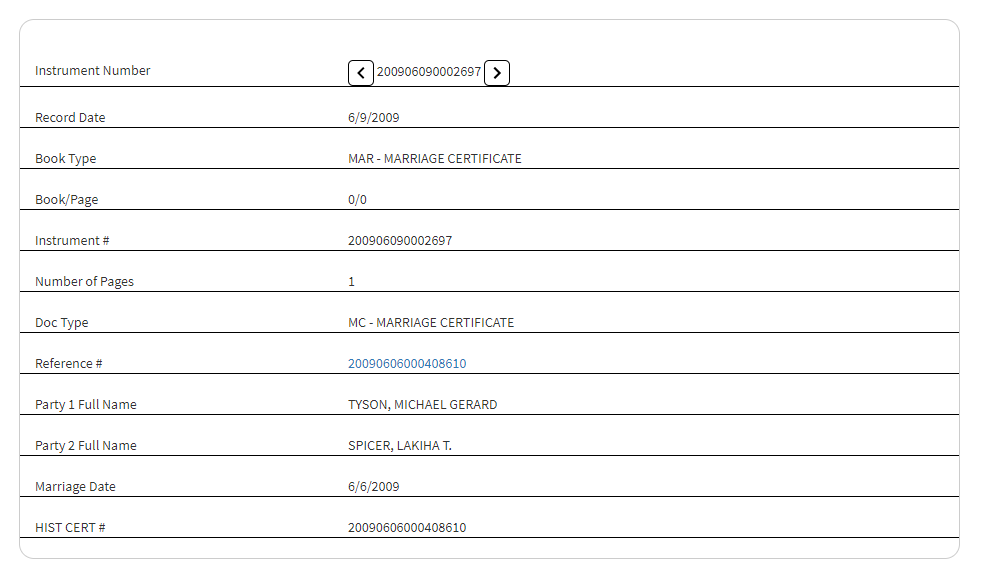
Task: Click the Instrument Number field label
Action: point(93,71)
